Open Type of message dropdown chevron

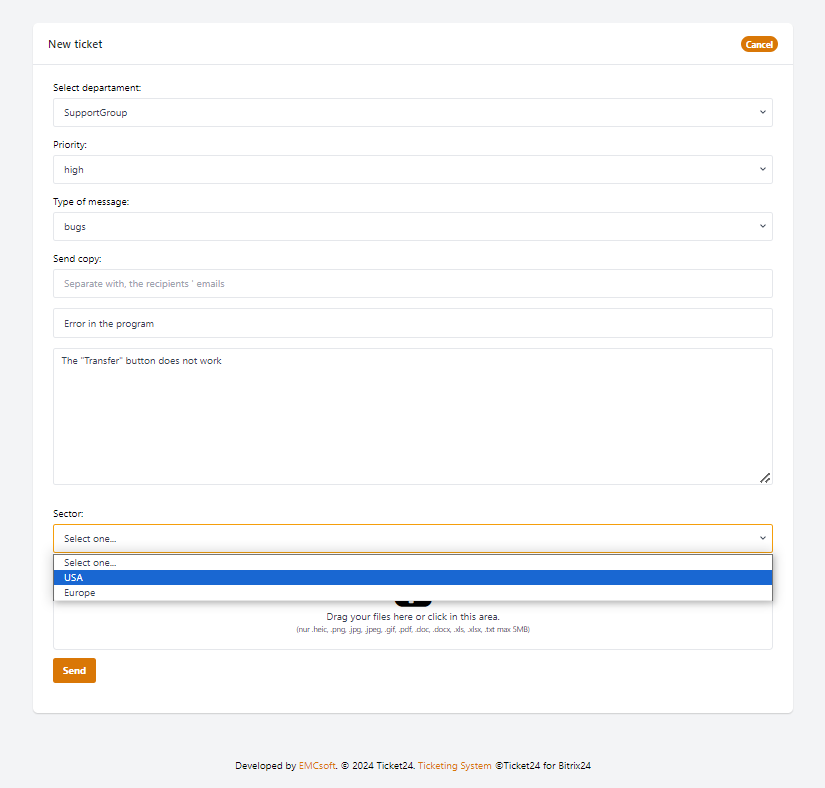click(x=762, y=226)
